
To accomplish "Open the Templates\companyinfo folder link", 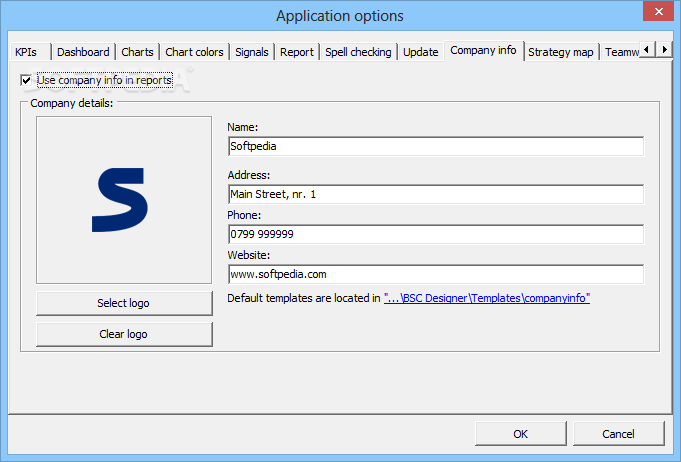I will 487,298.
